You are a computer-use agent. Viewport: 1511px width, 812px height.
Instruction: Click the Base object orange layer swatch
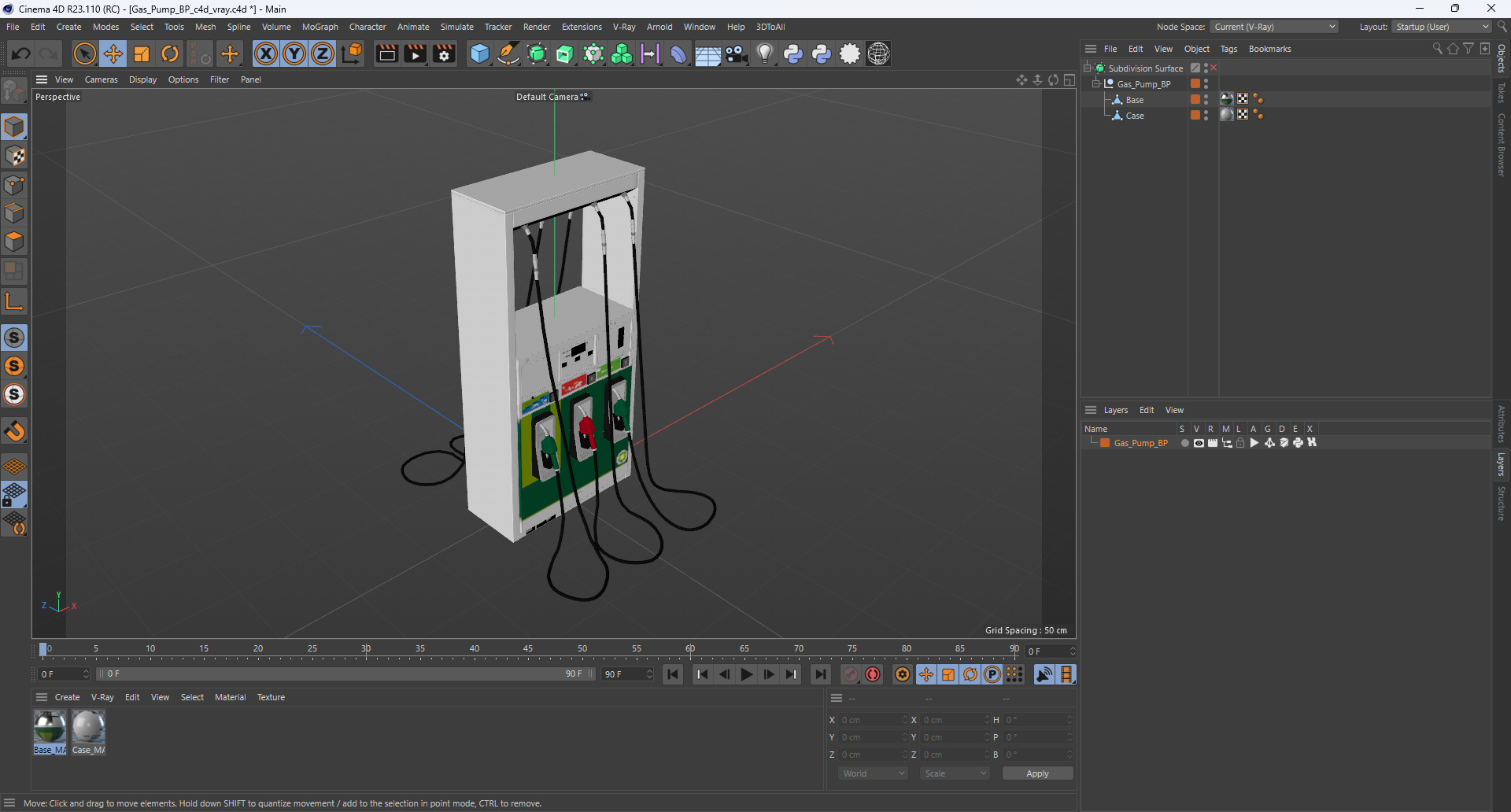(x=1195, y=100)
